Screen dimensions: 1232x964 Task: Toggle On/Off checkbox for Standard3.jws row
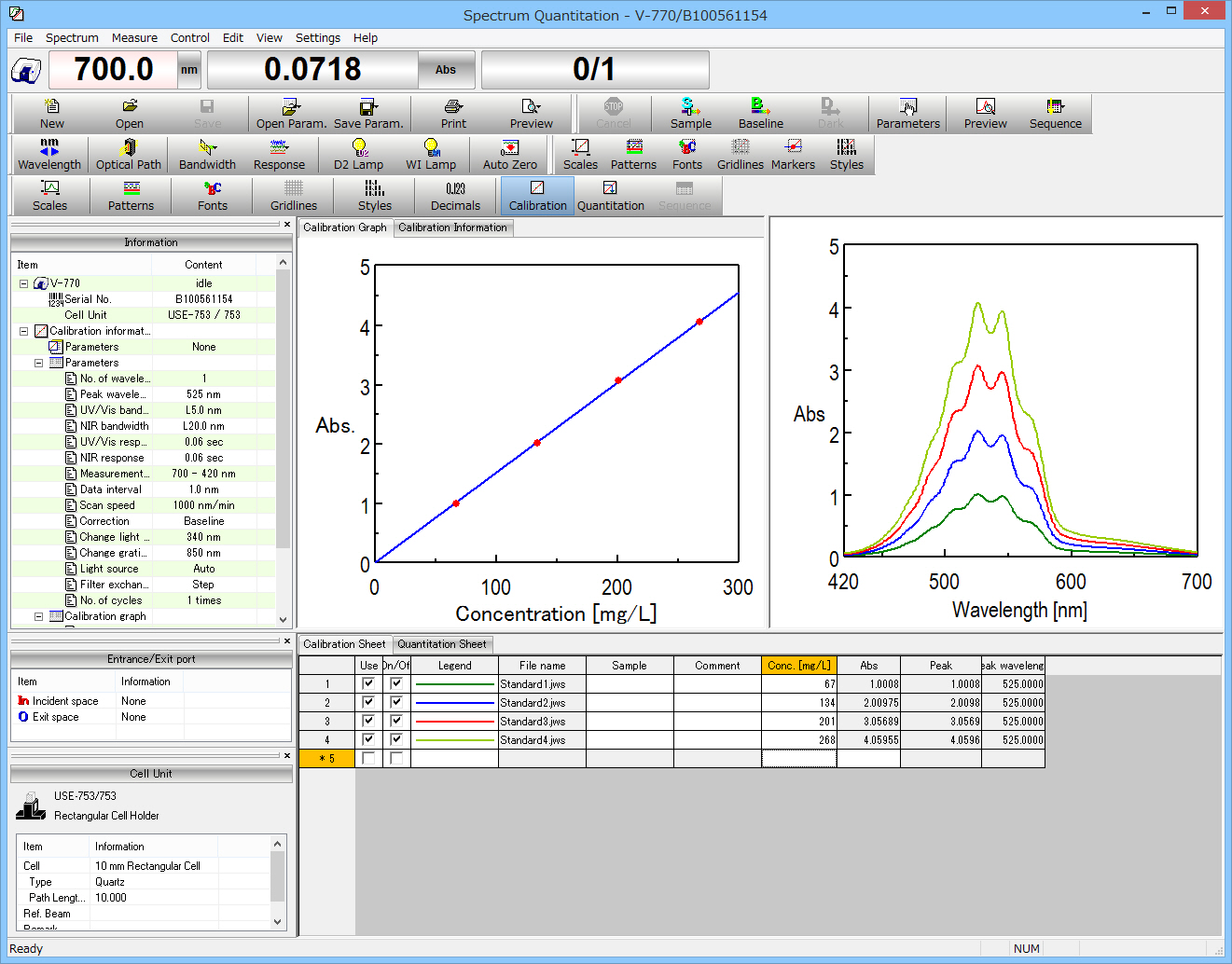(x=396, y=721)
